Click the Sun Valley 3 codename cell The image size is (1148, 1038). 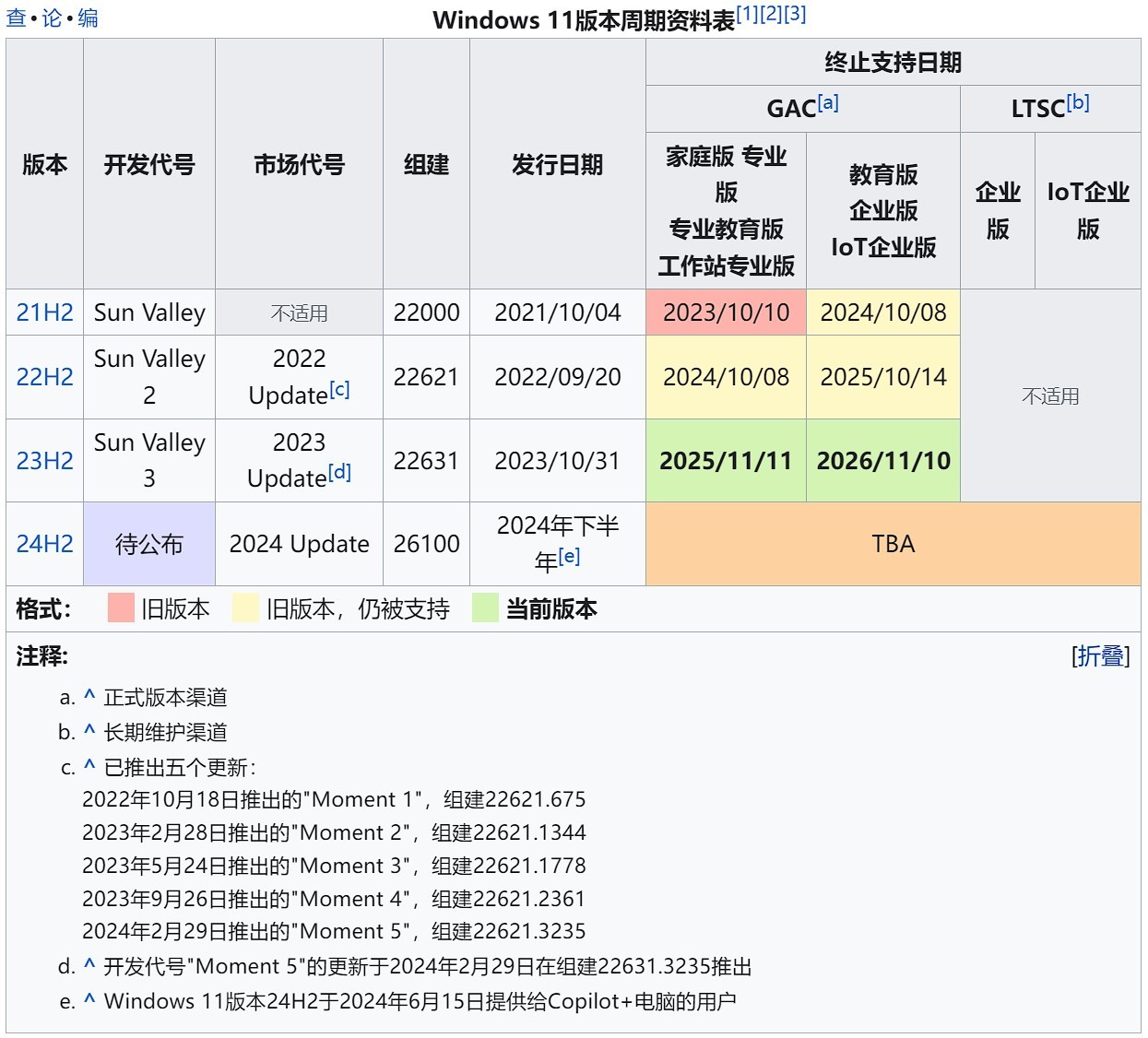pos(149,461)
